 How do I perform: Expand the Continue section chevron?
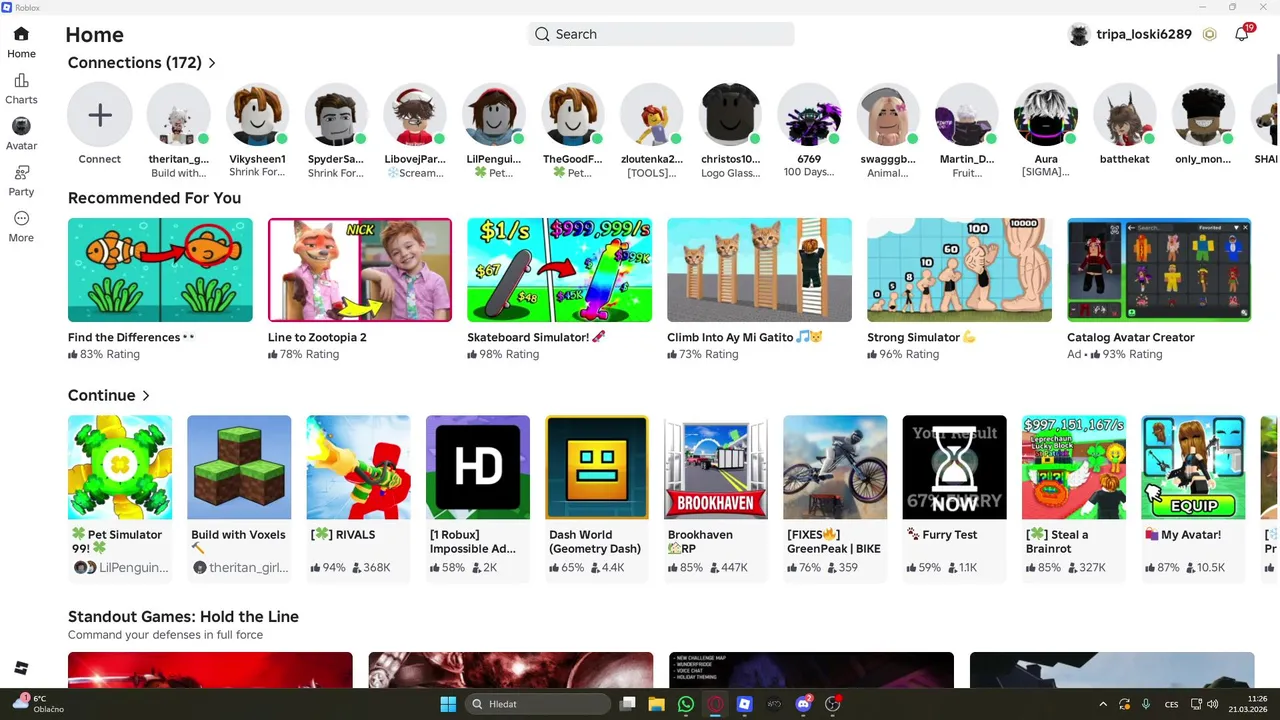point(146,396)
